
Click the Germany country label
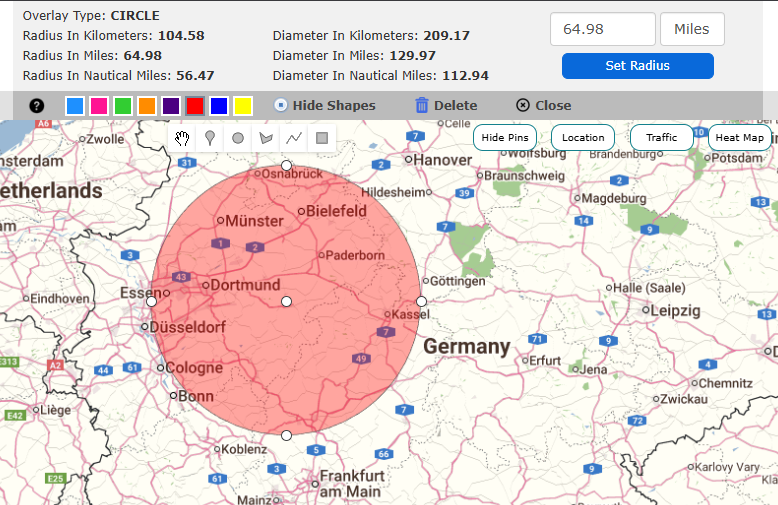[466, 346]
